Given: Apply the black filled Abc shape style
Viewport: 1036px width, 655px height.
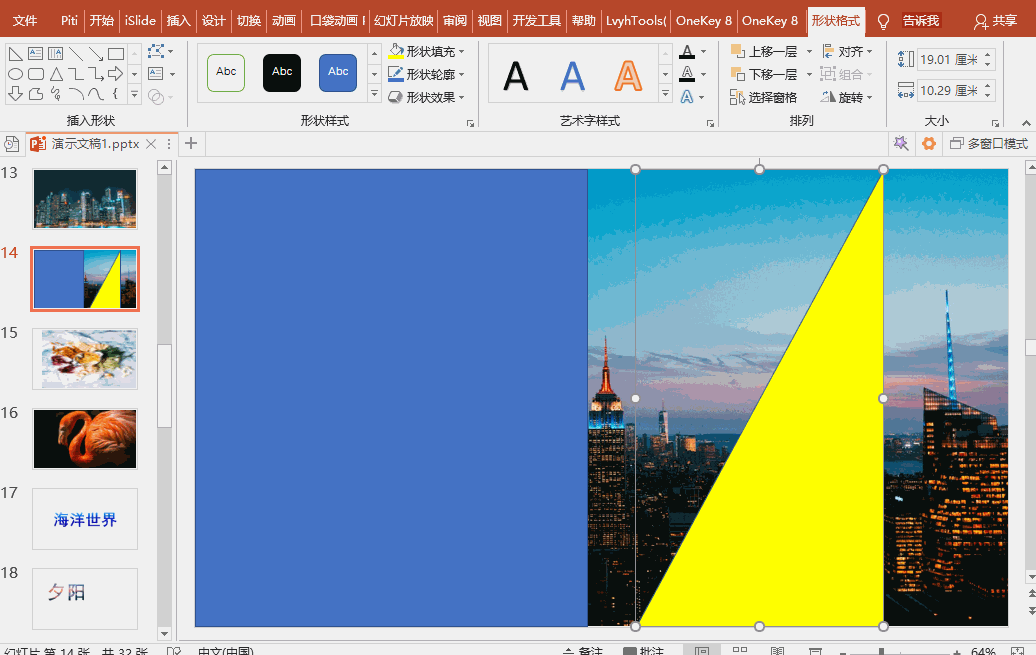Looking at the screenshot, I should coord(282,72).
